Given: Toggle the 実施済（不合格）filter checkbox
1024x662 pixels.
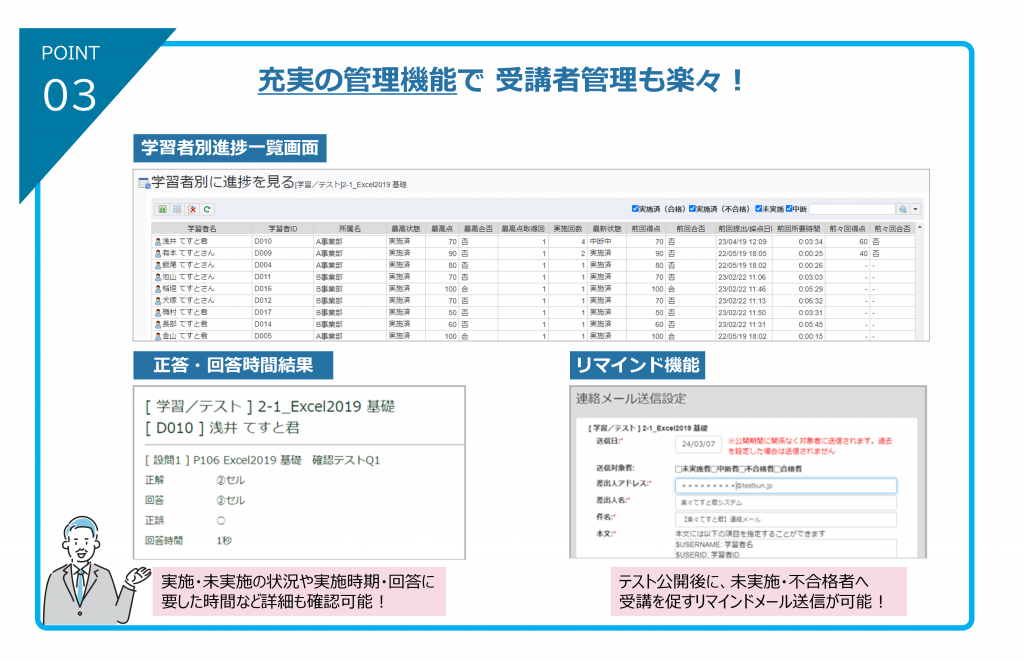Looking at the screenshot, I should coord(692,209).
